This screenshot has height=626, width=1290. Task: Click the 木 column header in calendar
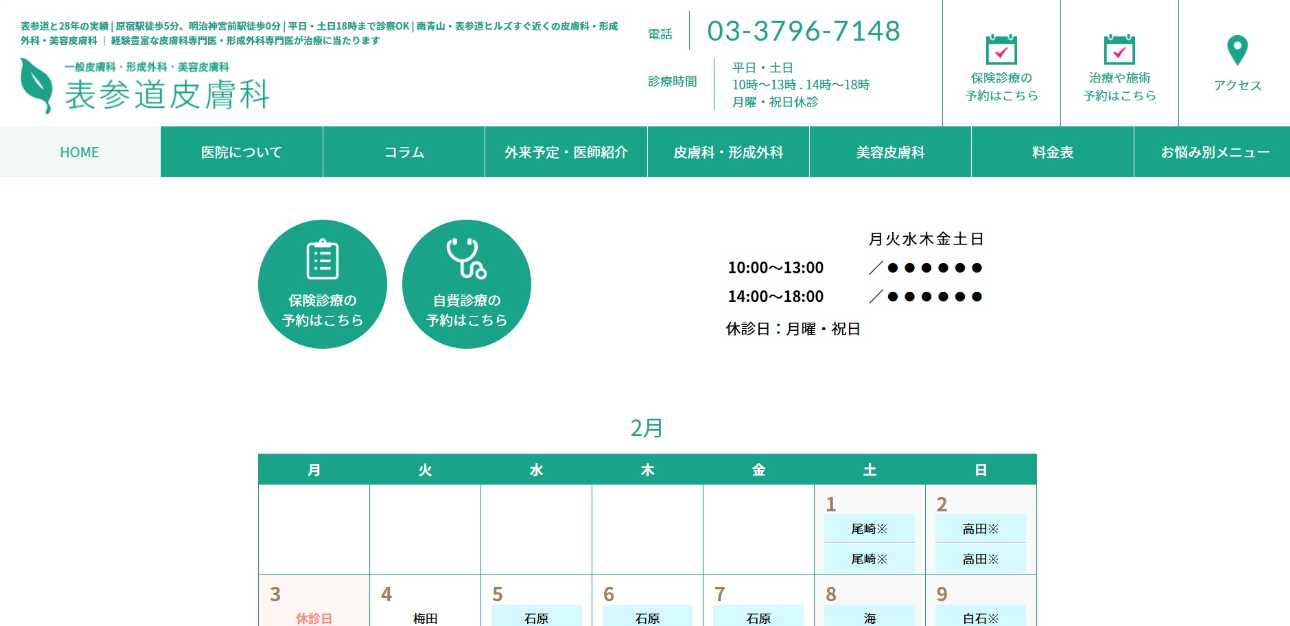click(647, 469)
